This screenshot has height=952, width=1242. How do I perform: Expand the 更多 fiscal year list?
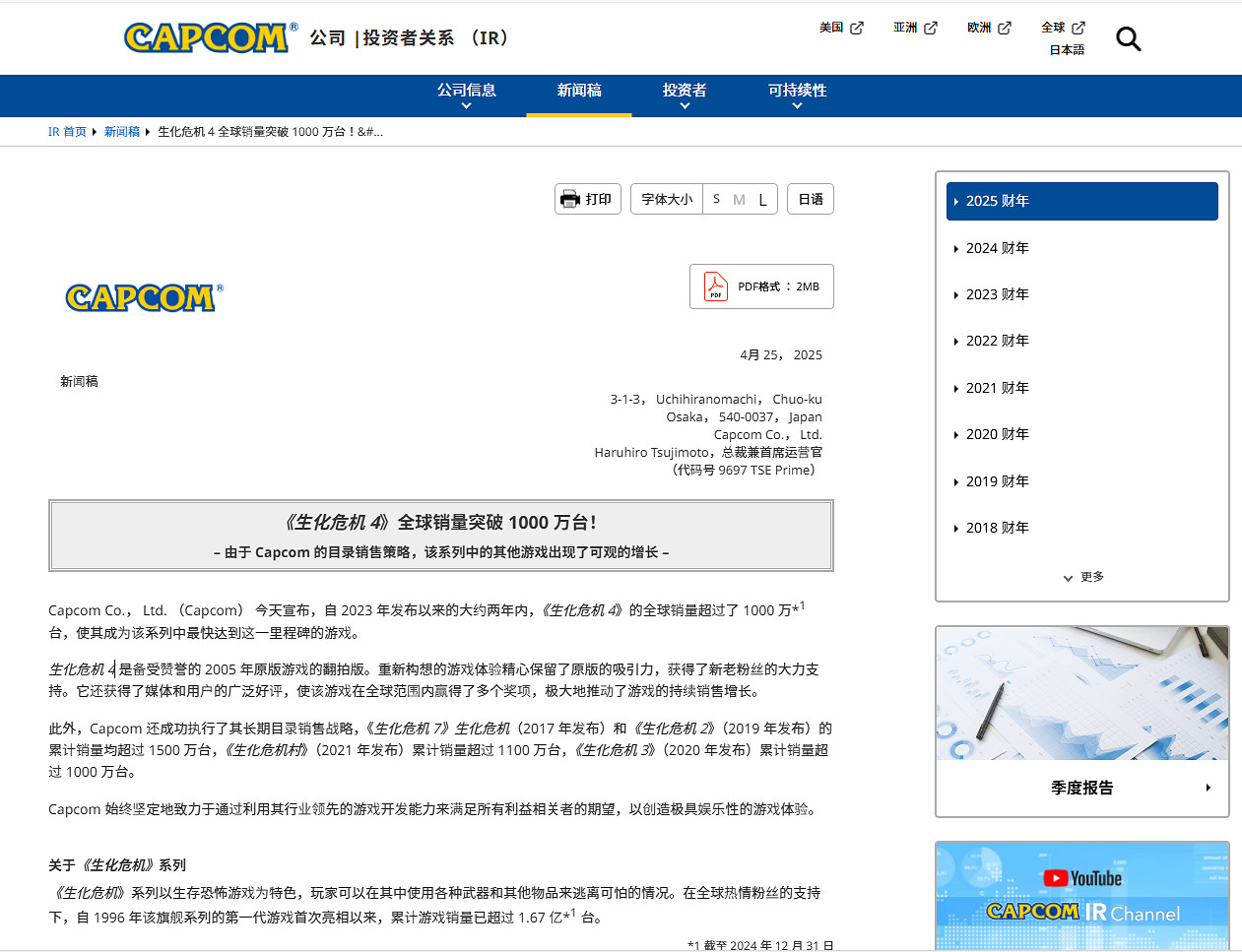1081,577
